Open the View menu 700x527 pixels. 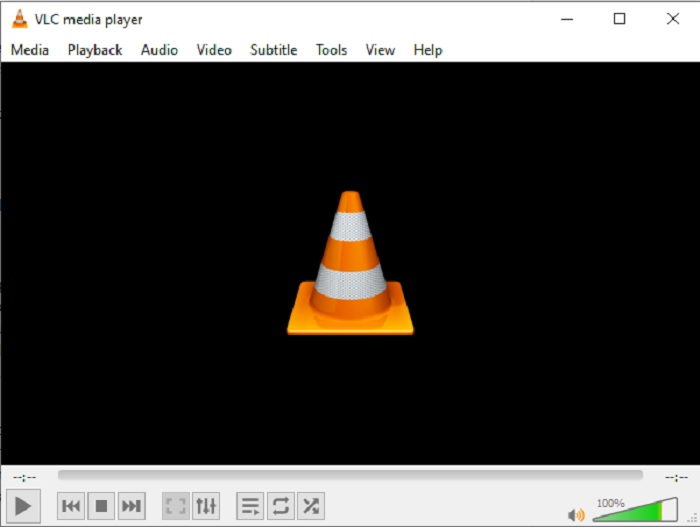pyautogui.click(x=380, y=50)
